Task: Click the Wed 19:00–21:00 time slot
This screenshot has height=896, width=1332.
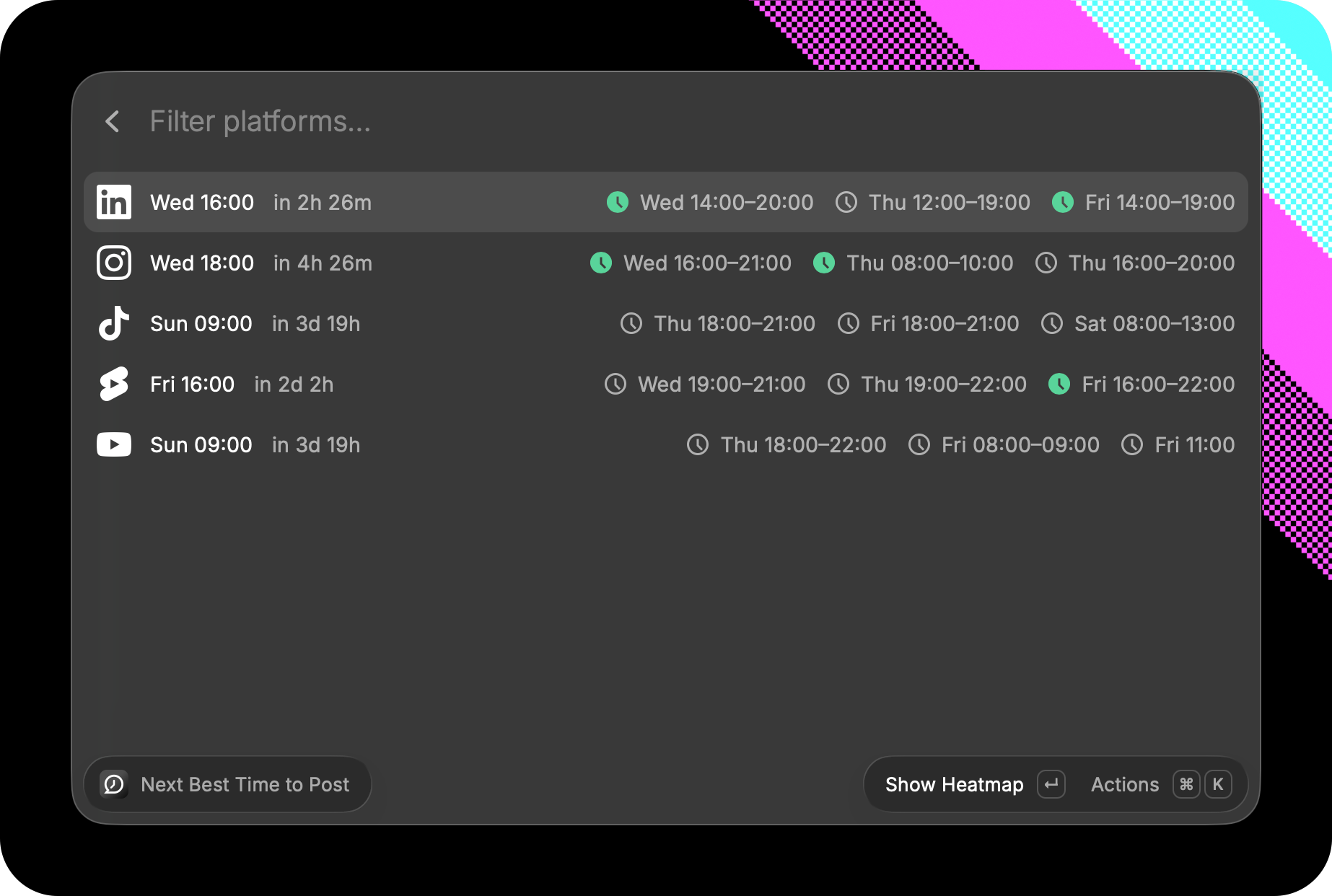Action: tap(722, 385)
